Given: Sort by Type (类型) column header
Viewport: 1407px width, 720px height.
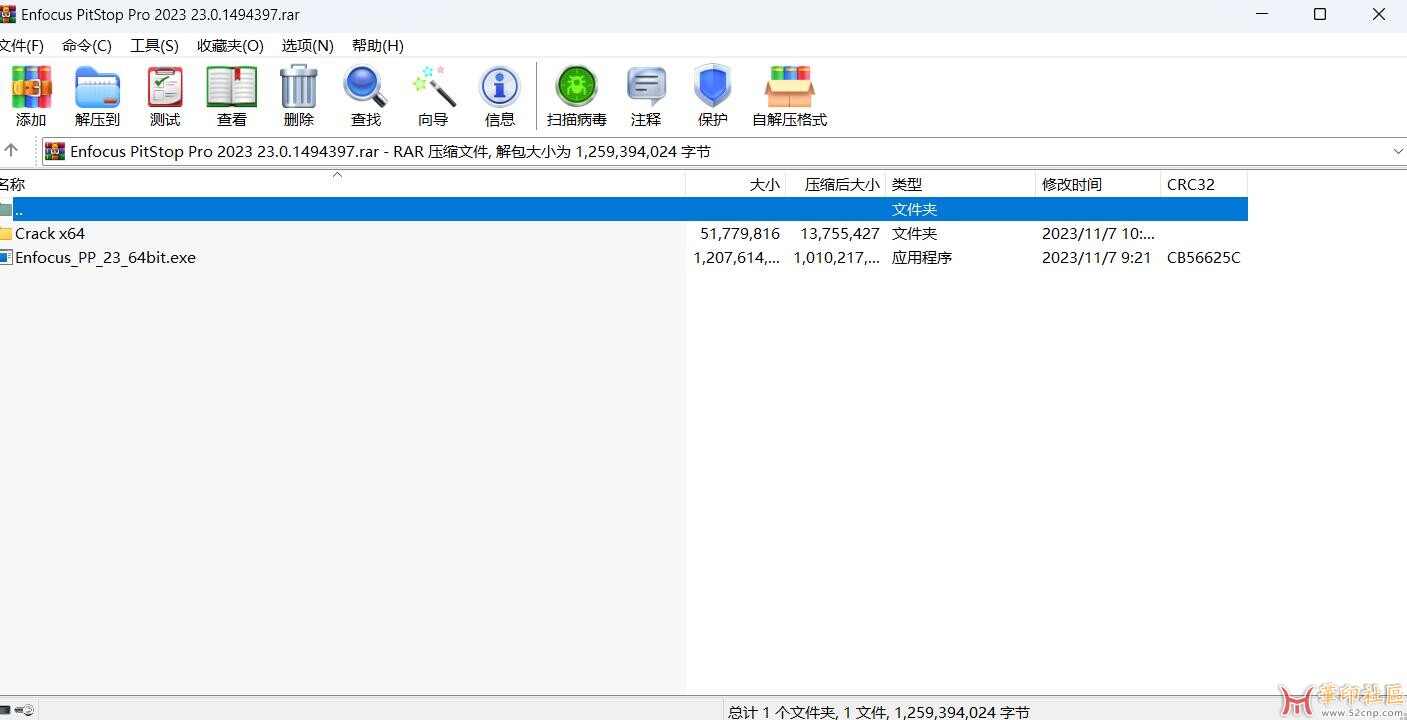Looking at the screenshot, I should [961, 185].
